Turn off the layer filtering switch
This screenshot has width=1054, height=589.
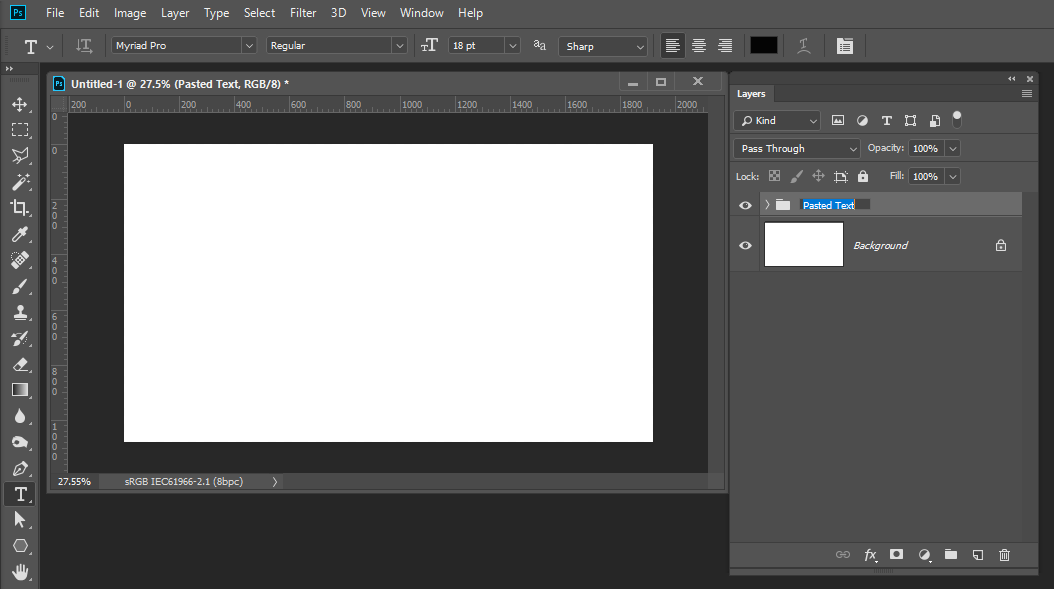[x=956, y=119]
